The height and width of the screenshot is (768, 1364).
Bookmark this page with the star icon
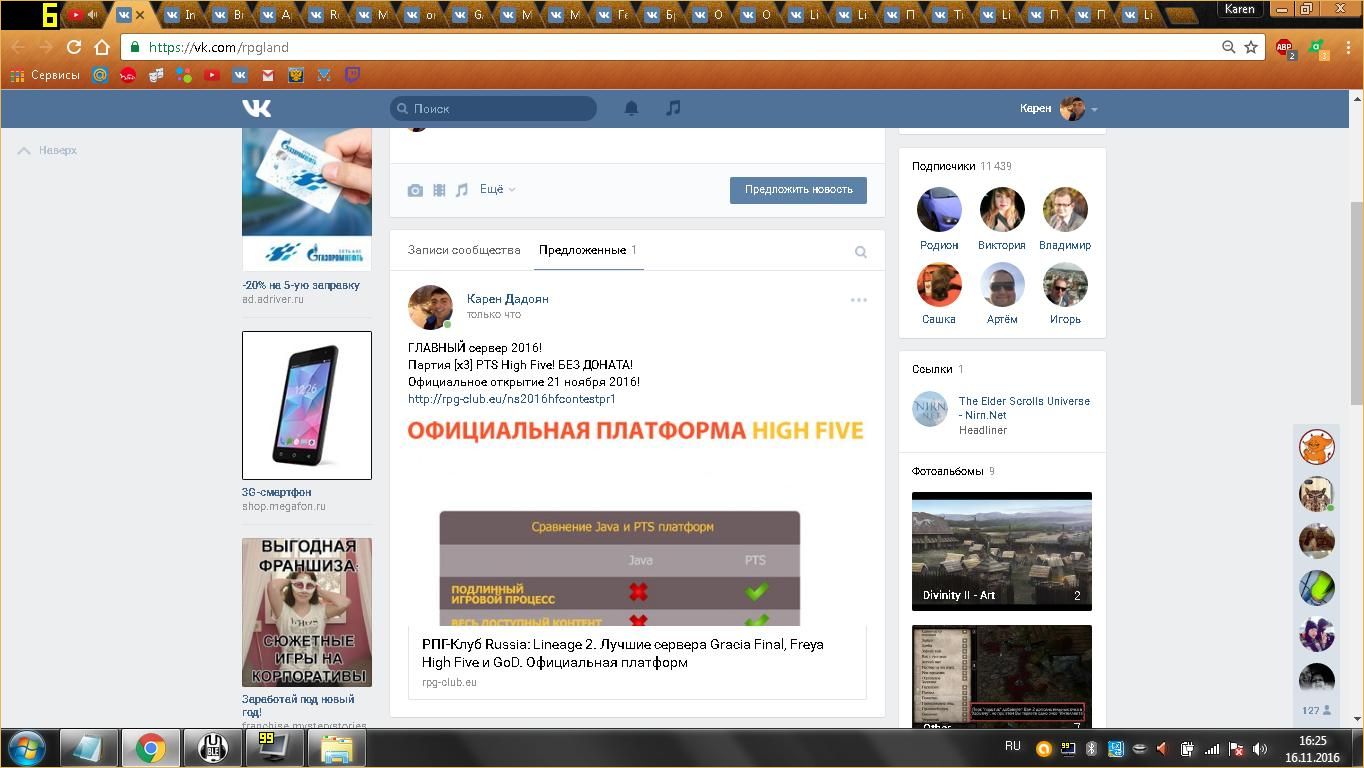1250,47
